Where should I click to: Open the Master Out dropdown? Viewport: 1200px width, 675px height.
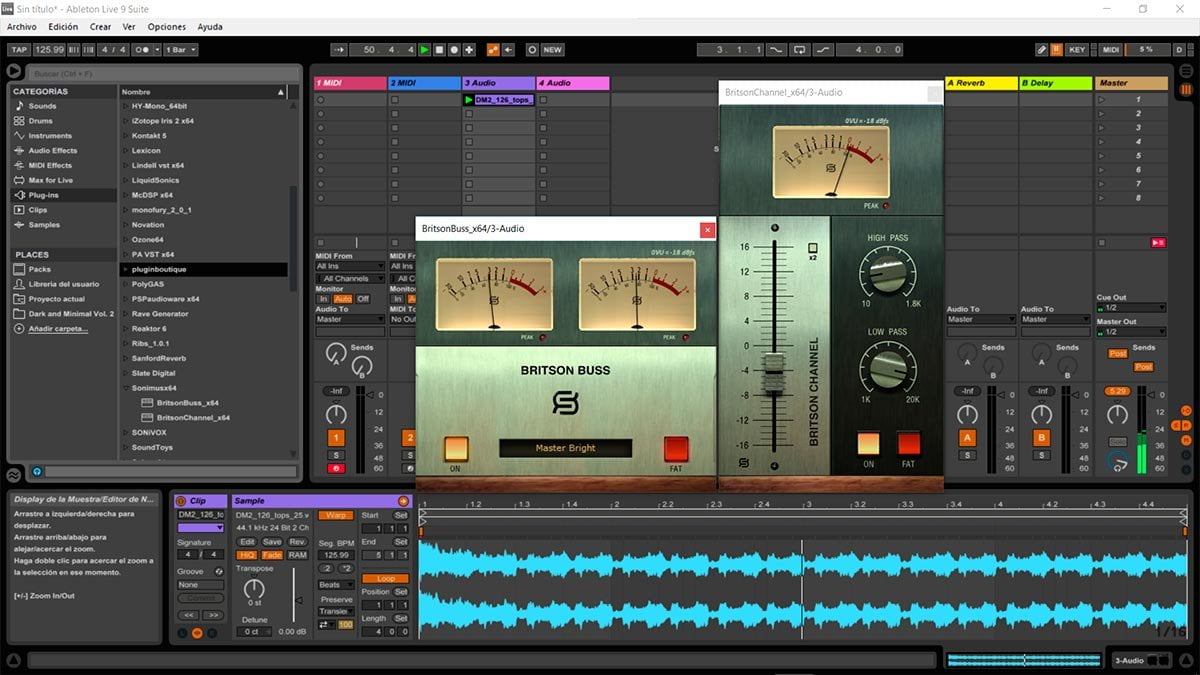1131,332
